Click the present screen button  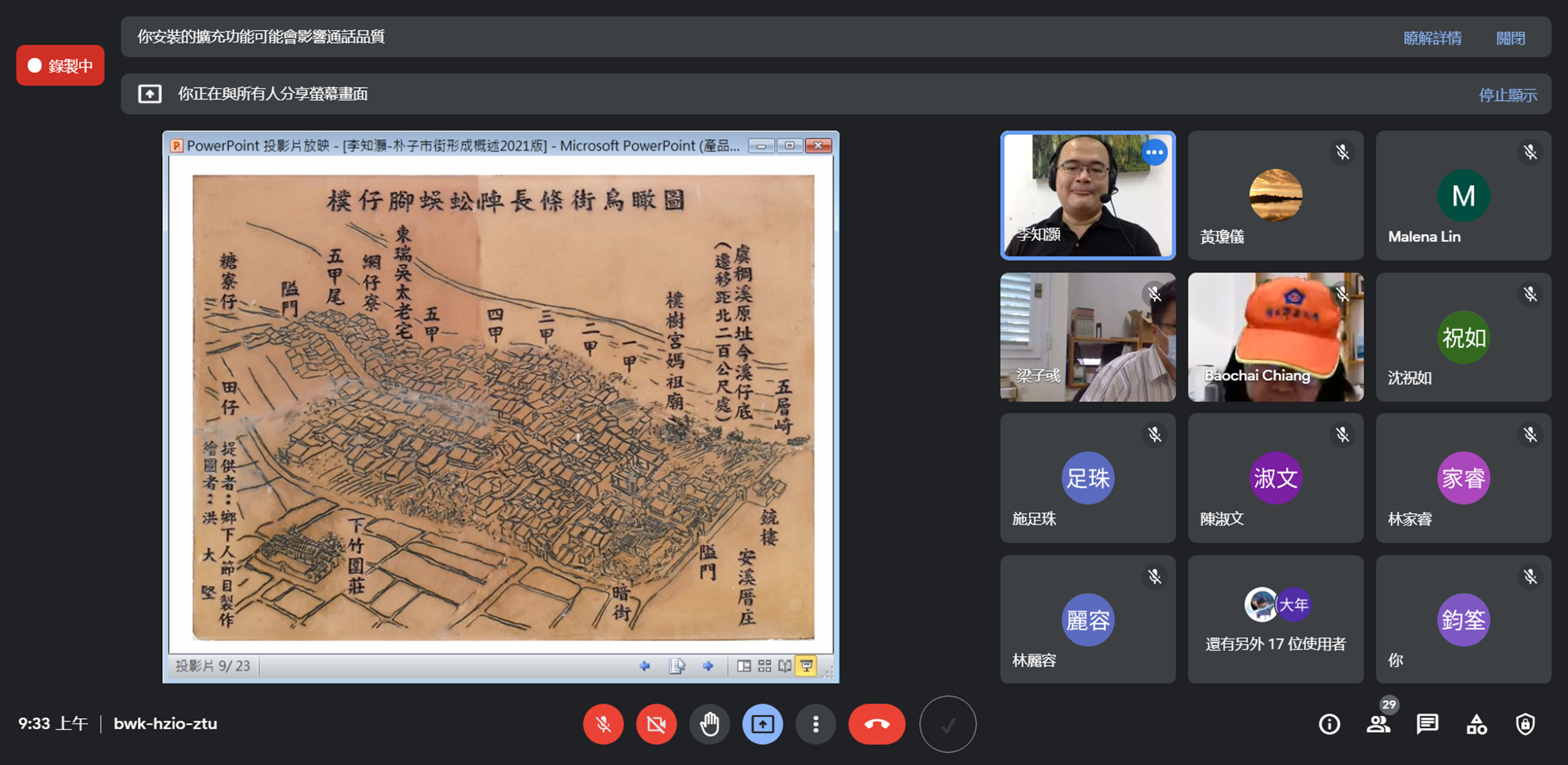tap(762, 724)
